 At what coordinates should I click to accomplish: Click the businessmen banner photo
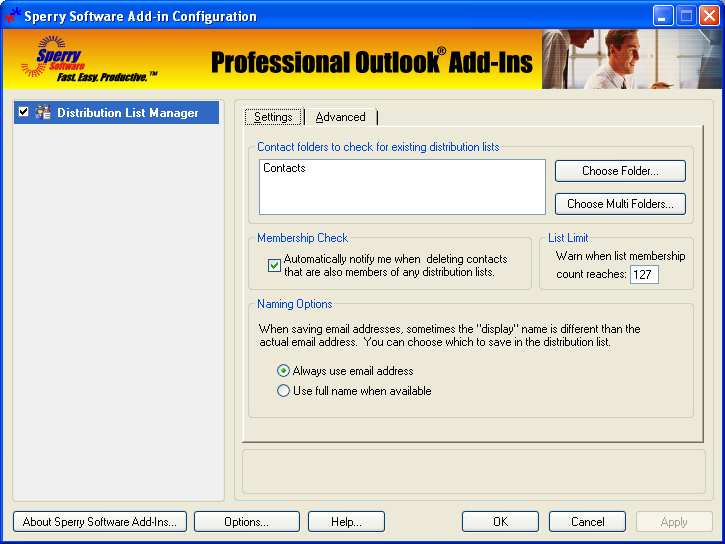coord(632,59)
